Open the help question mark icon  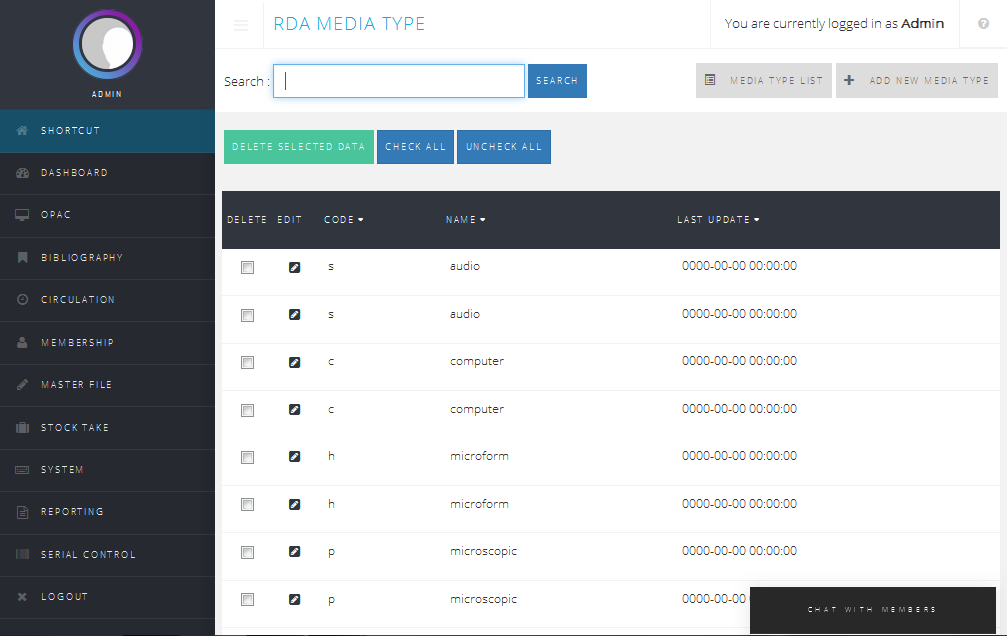pos(983,24)
